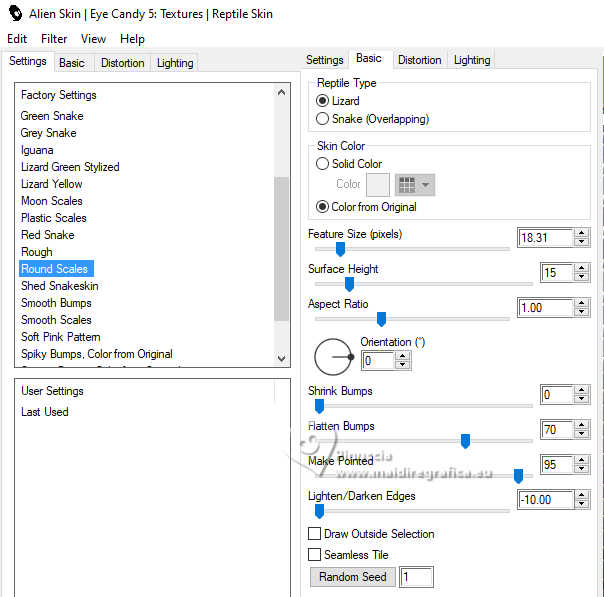Click the Orientation angle dial
Screen dimensions: 604x597
pos(334,357)
